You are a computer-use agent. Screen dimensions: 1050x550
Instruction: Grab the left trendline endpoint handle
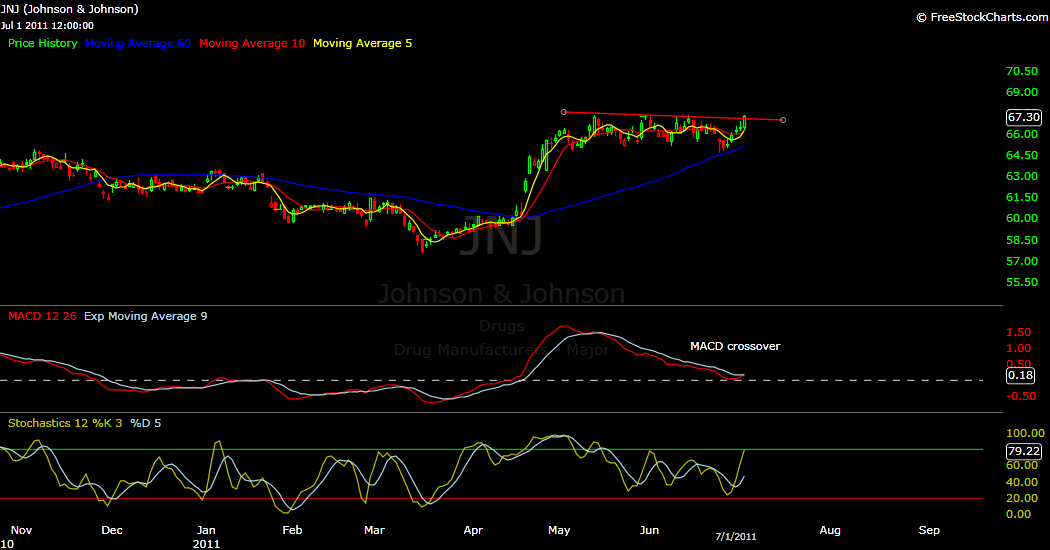564,112
